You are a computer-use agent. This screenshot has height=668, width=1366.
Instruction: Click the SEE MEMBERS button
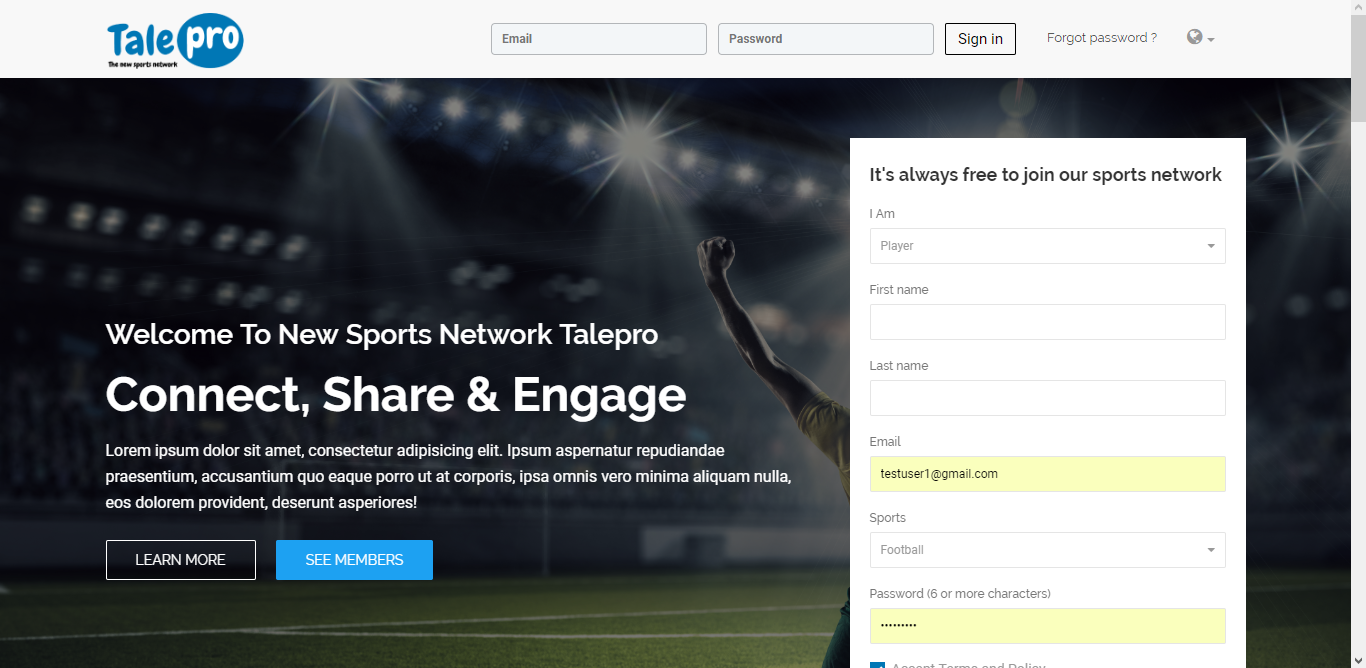tap(354, 560)
